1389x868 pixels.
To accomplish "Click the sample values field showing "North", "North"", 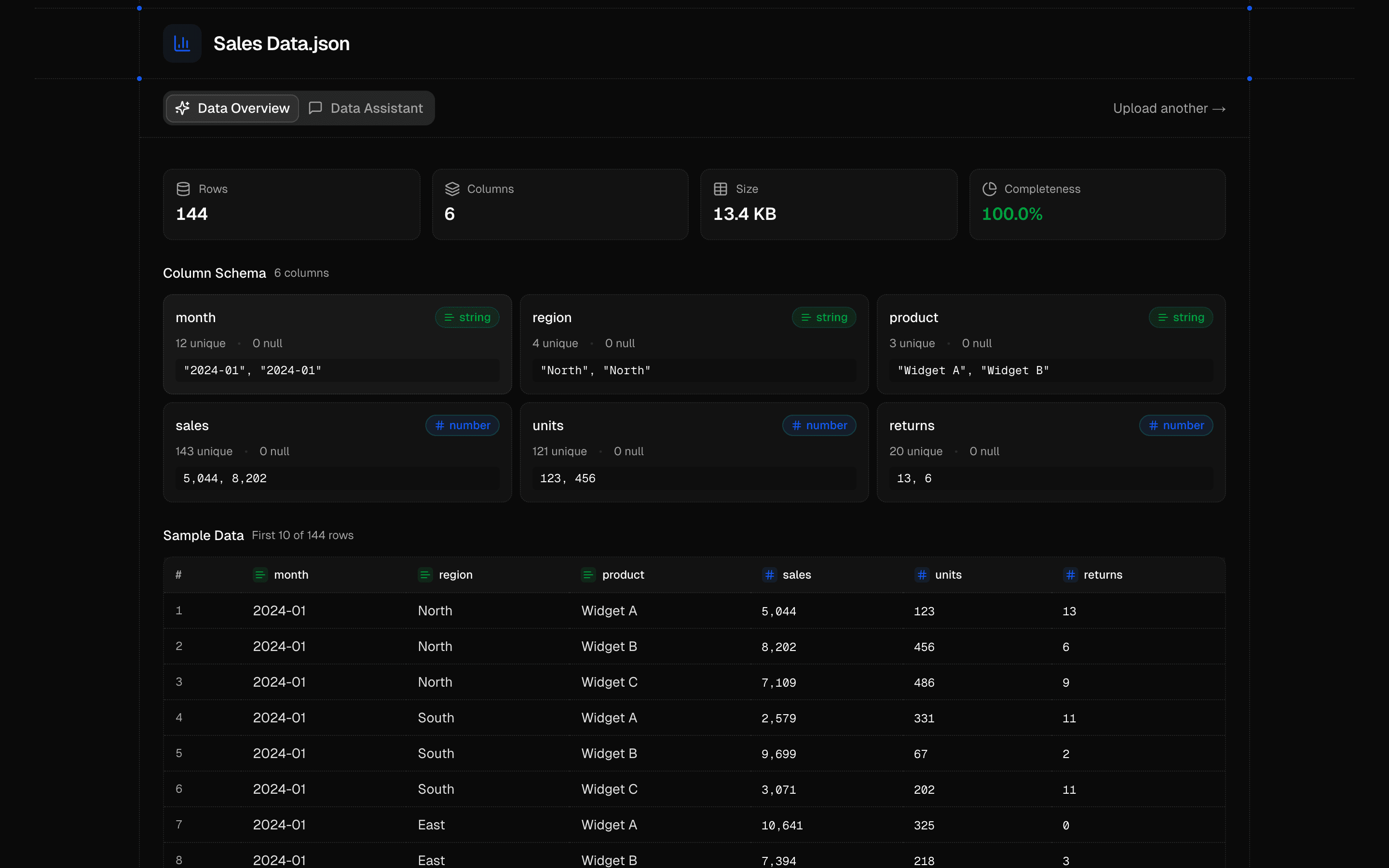I will pyautogui.click(x=694, y=370).
